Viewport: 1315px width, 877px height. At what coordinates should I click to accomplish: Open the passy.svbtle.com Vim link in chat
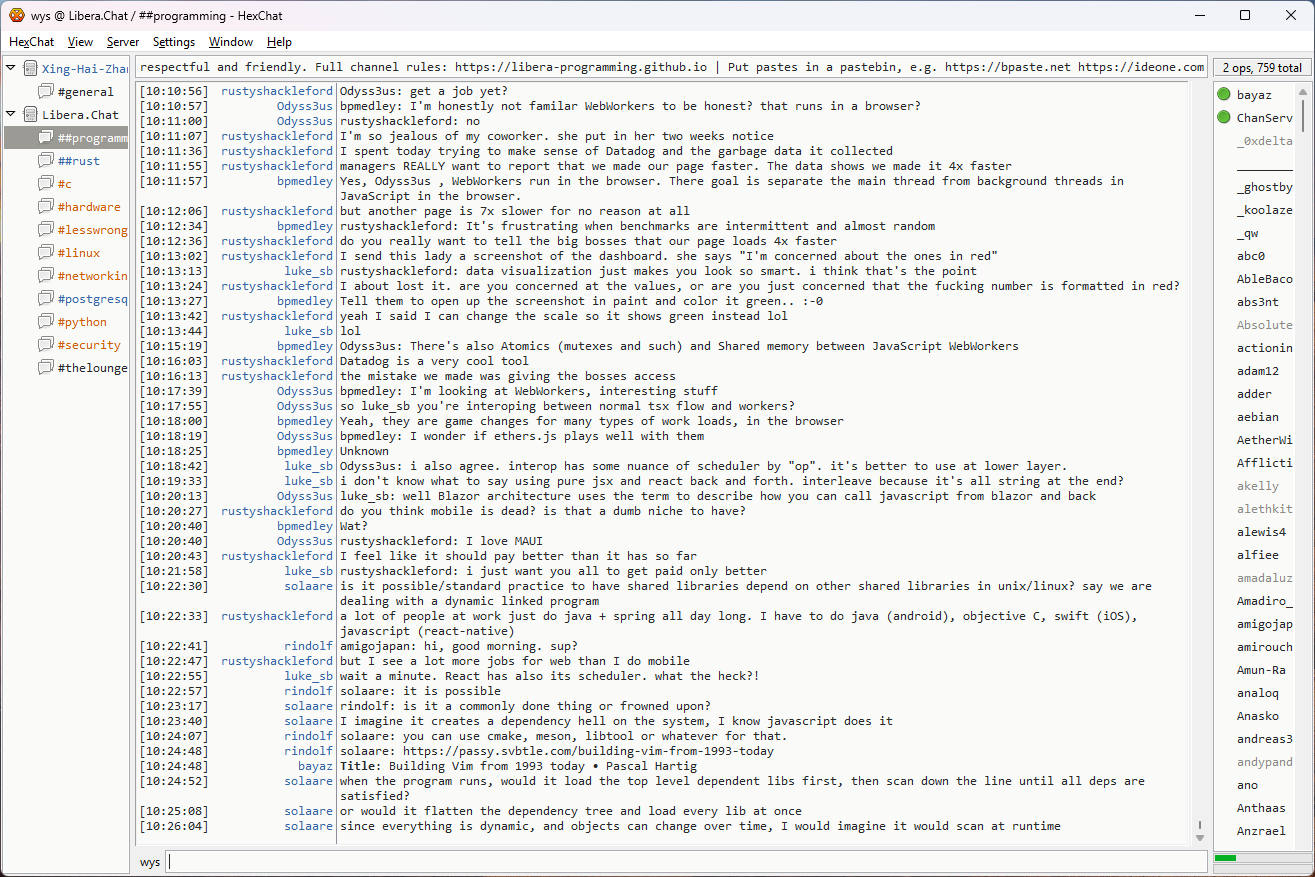[x=588, y=751]
